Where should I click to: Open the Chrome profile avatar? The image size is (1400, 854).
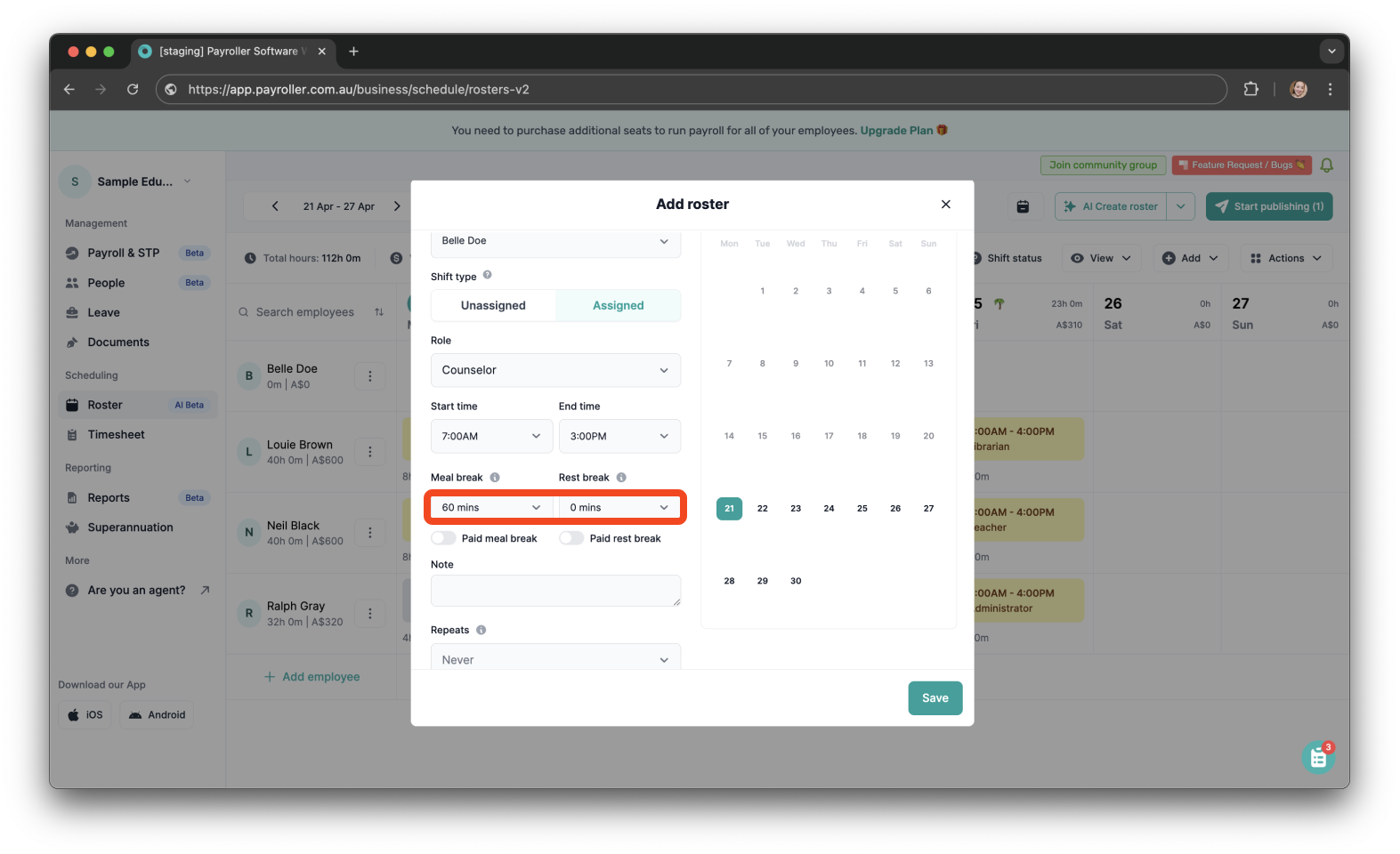click(x=1299, y=89)
